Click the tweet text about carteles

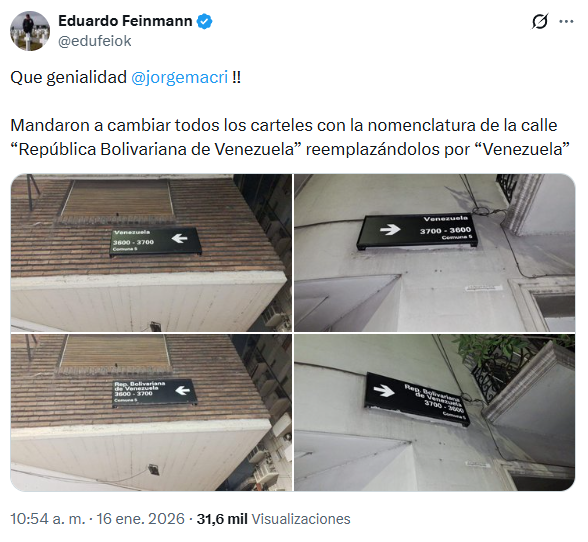tap(290, 137)
